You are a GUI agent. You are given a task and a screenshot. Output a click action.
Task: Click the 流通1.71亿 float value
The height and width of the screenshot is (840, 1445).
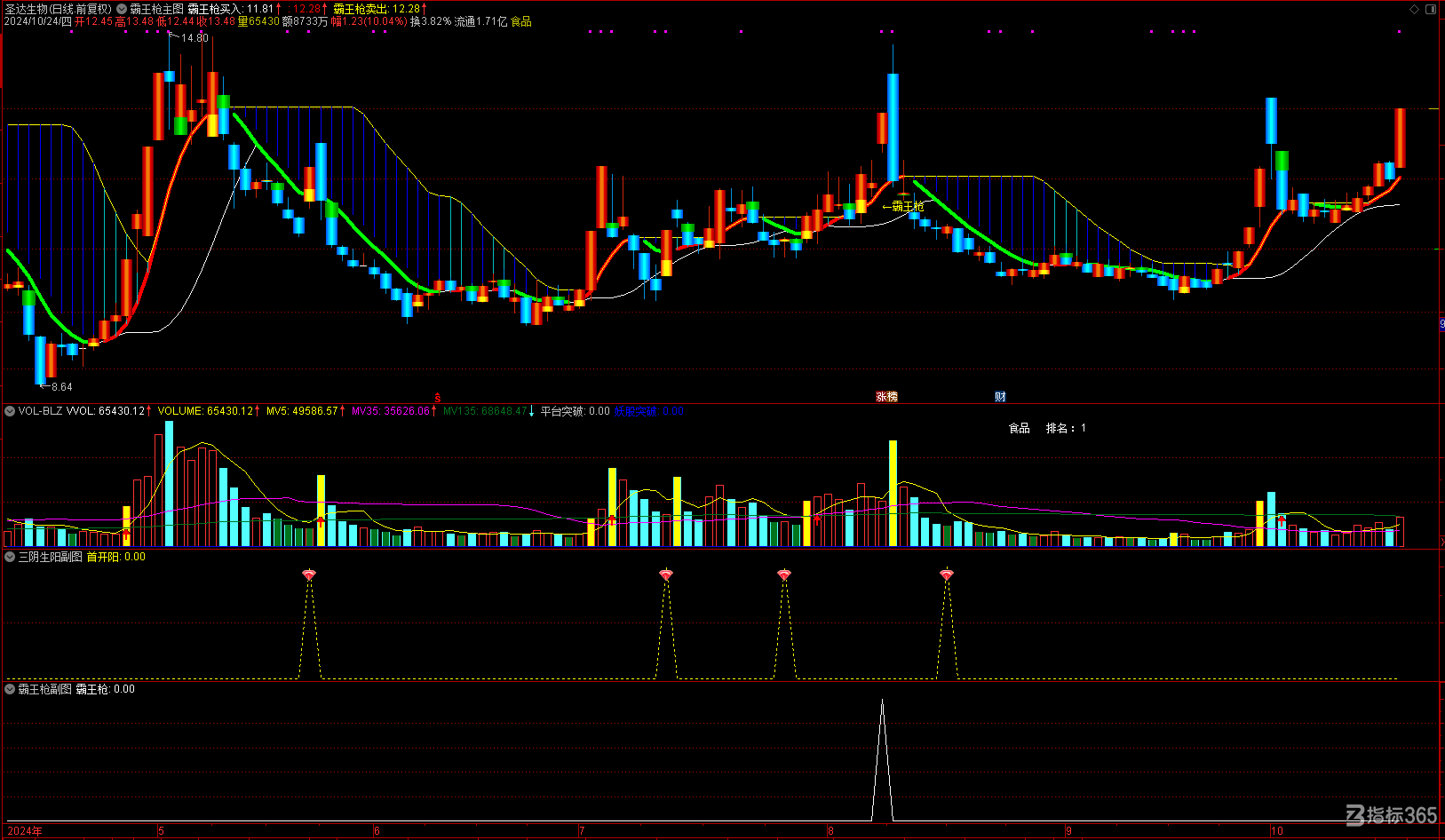click(x=480, y=21)
